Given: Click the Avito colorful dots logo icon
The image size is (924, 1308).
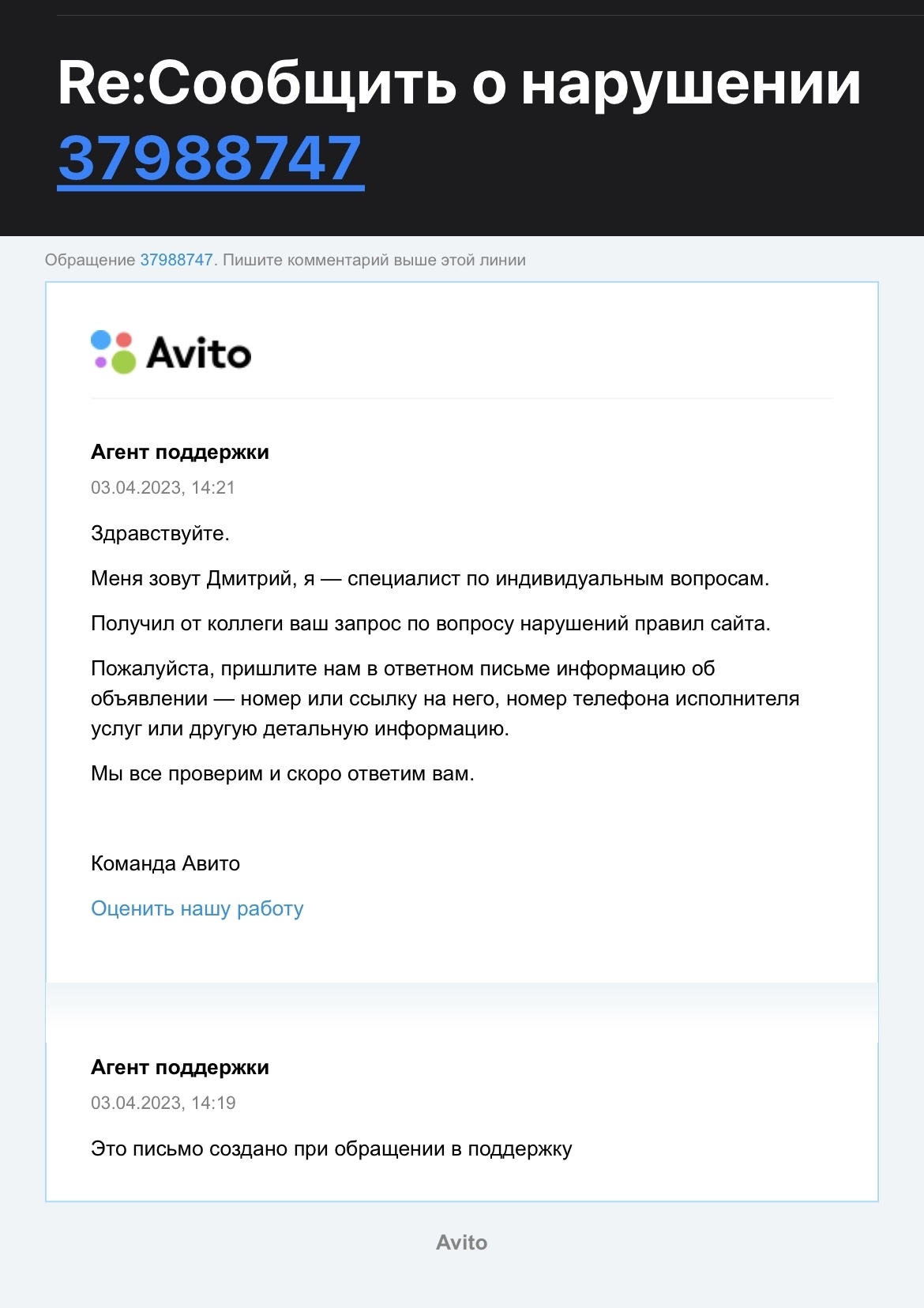Looking at the screenshot, I should 113,352.
